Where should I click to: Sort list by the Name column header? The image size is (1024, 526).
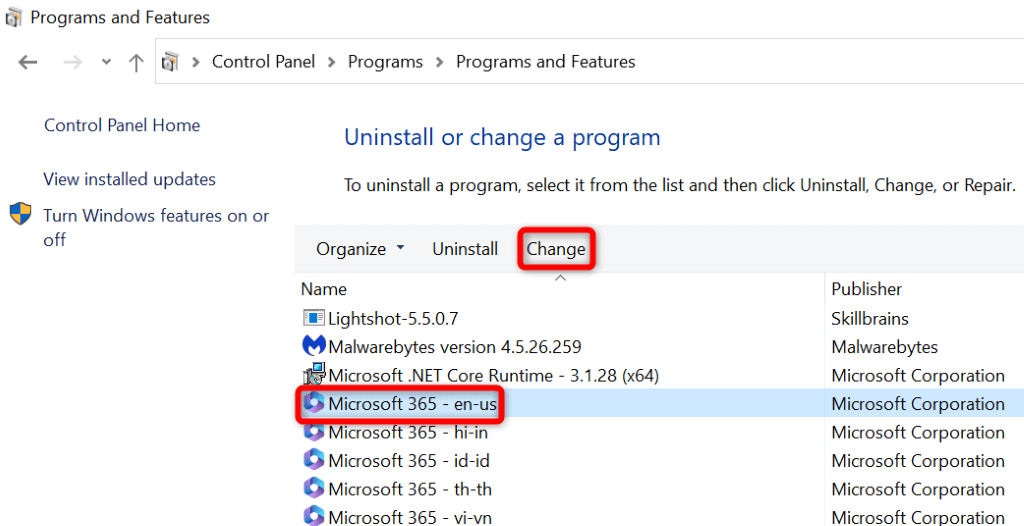point(324,289)
